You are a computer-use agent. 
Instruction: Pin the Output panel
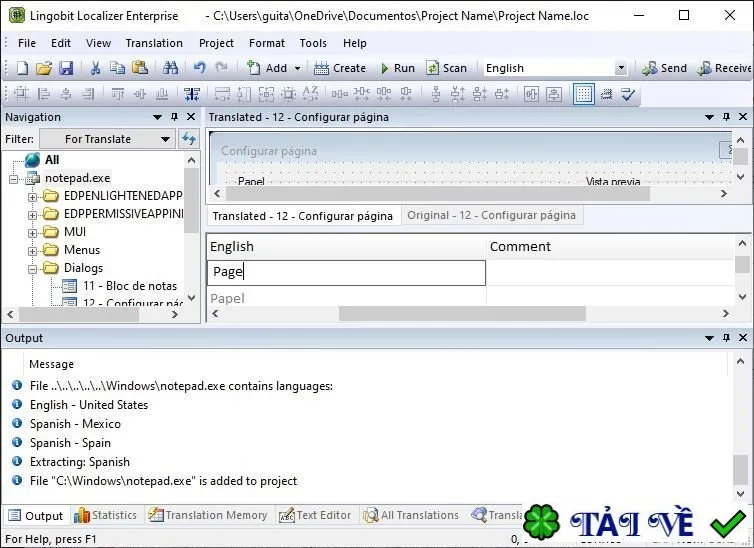coord(726,338)
